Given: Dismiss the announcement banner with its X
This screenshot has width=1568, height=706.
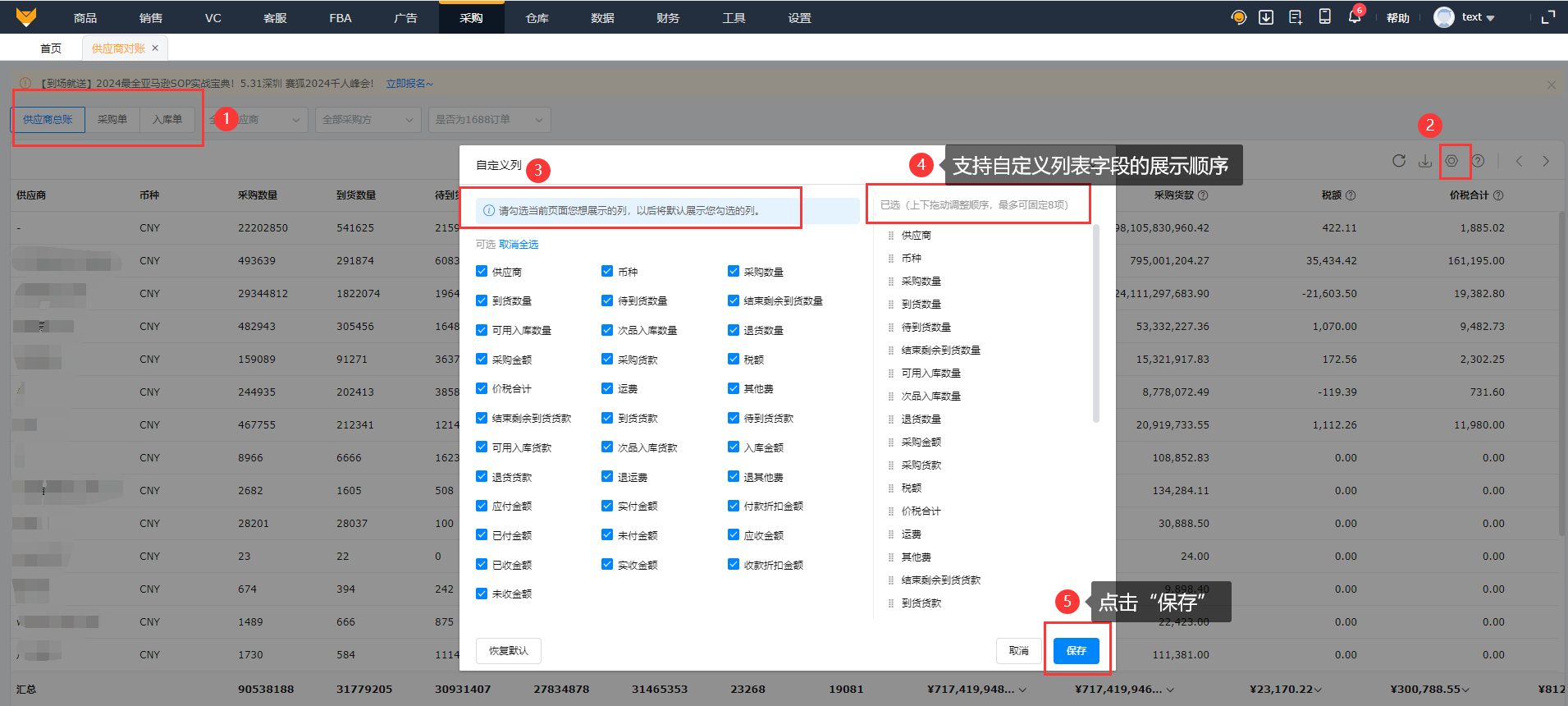Looking at the screenshot, I should [1551, 85].
